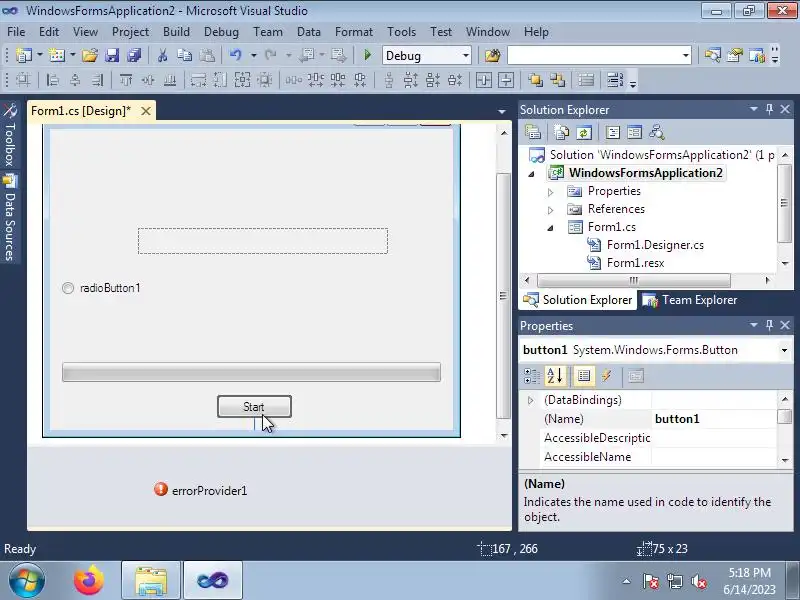Expand the Properties node in Solution Explorer

pyautogui.click(x=551, y=192)
